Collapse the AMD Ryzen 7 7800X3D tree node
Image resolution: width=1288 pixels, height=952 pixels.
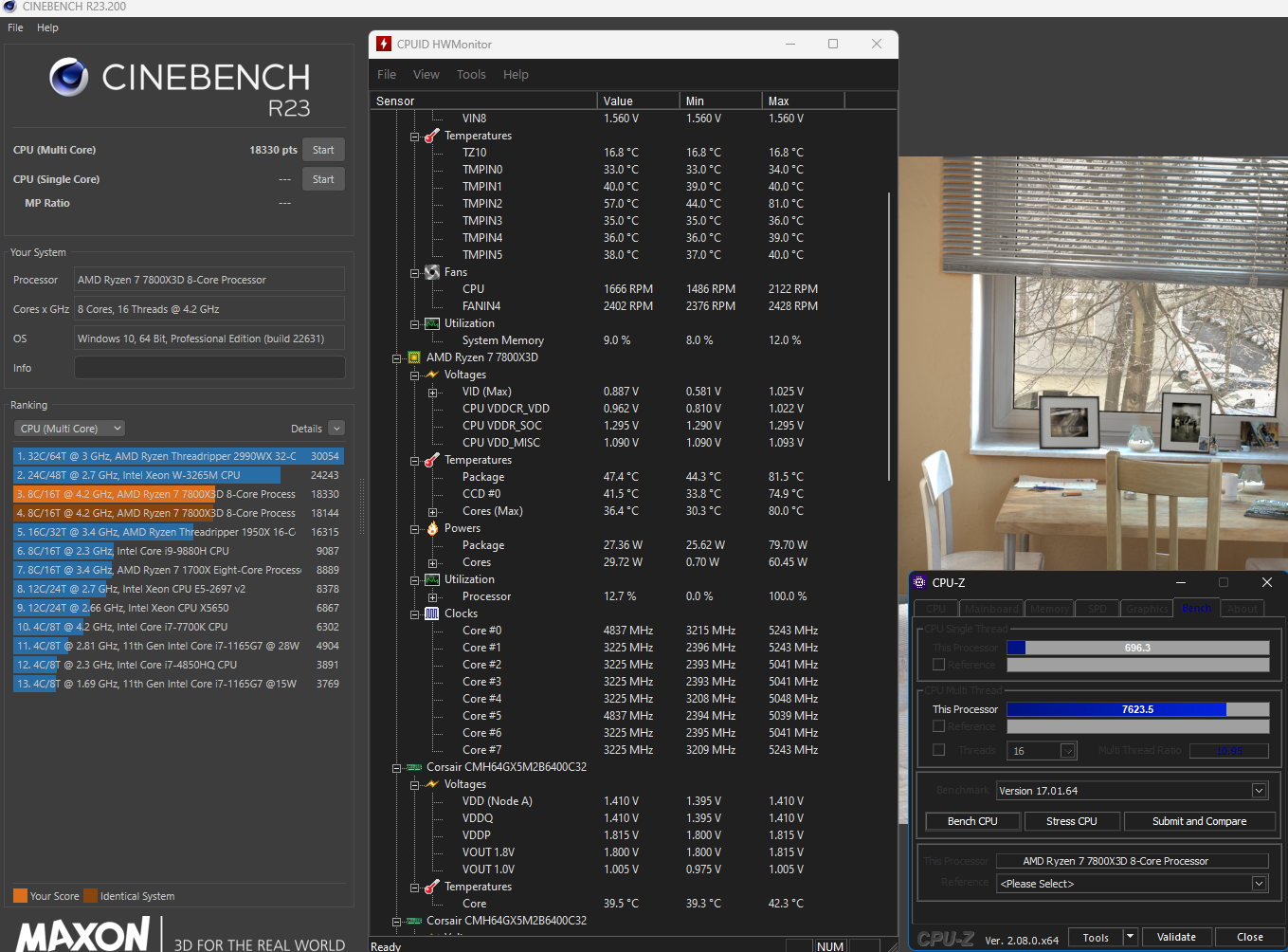[x=396, y=358]
